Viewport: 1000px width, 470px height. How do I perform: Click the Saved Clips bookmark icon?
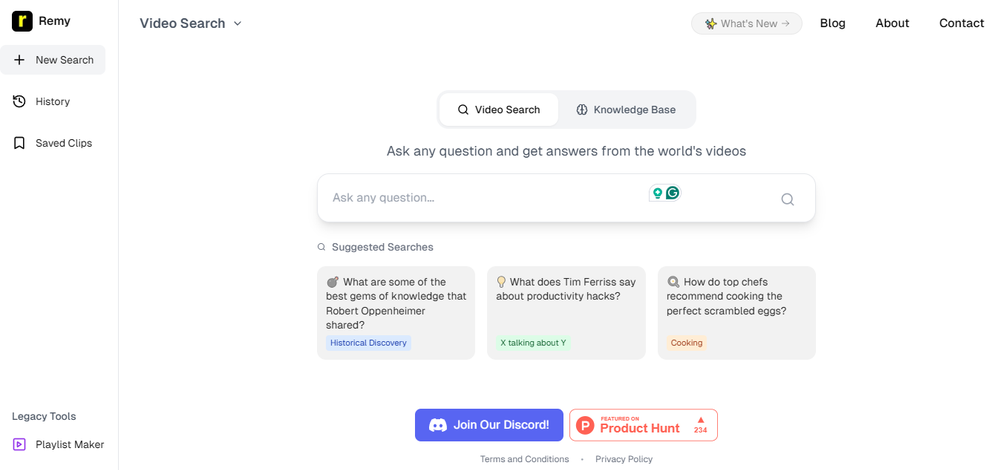19,143
